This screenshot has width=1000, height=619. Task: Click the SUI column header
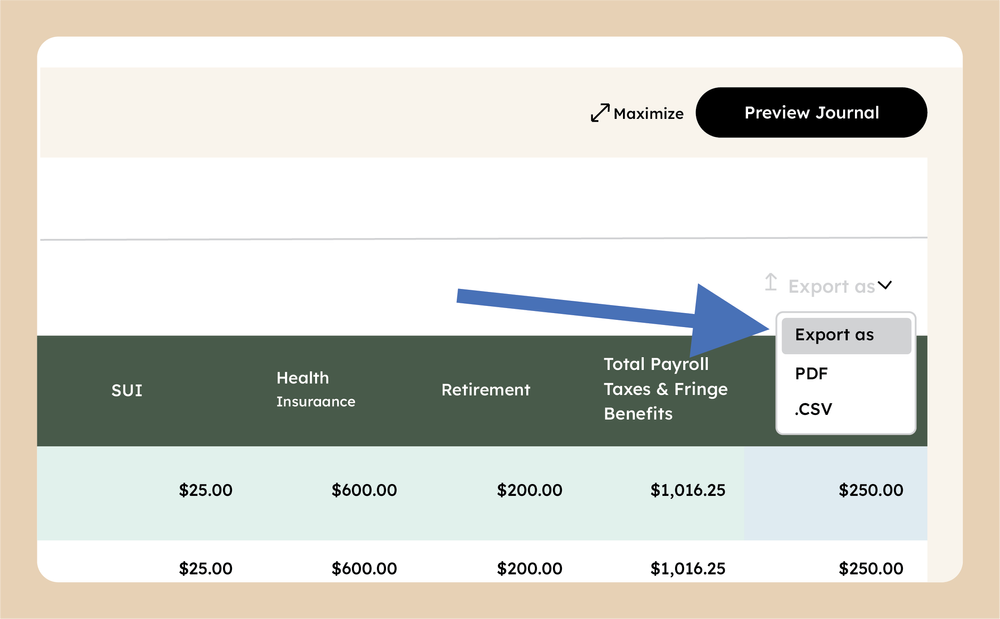(127, 390)
